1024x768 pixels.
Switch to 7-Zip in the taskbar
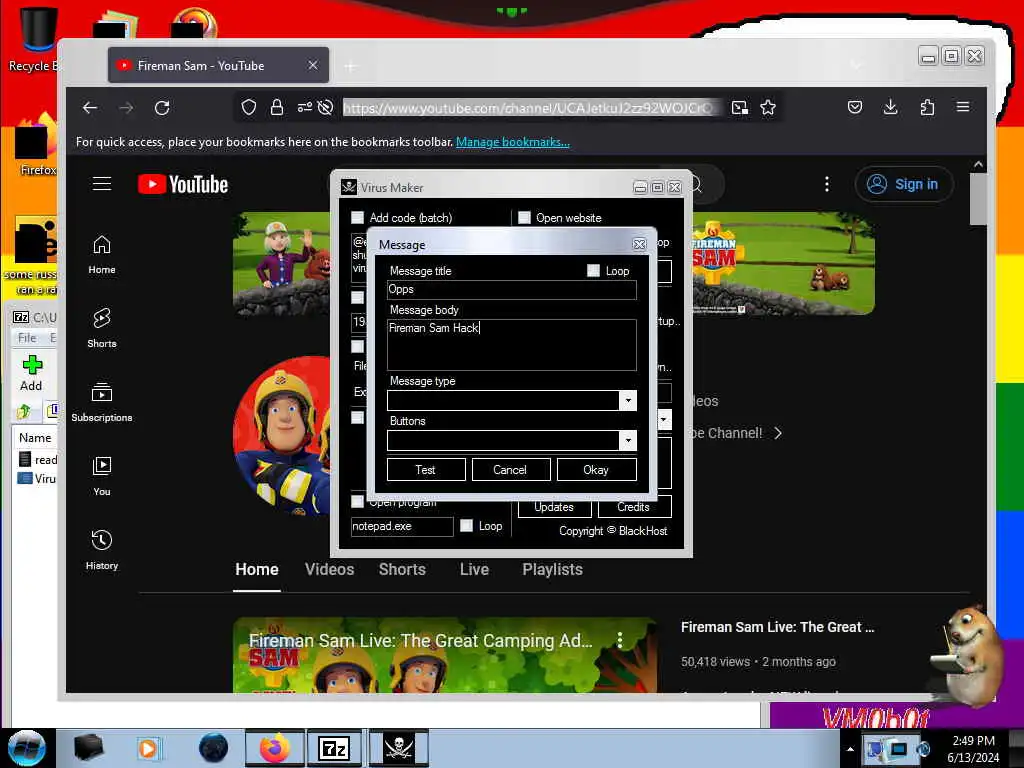click(334, 748)
